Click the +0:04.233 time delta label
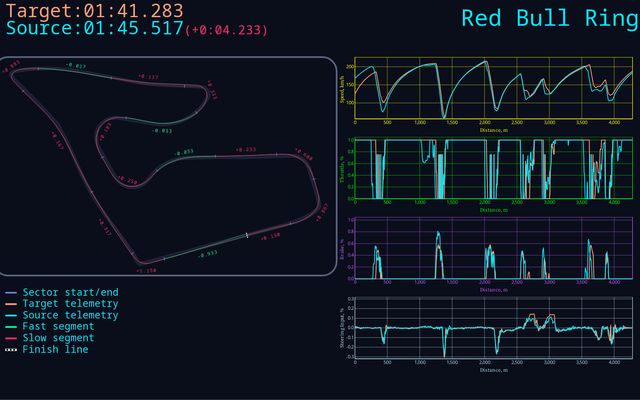 click(x=227, y=30)
